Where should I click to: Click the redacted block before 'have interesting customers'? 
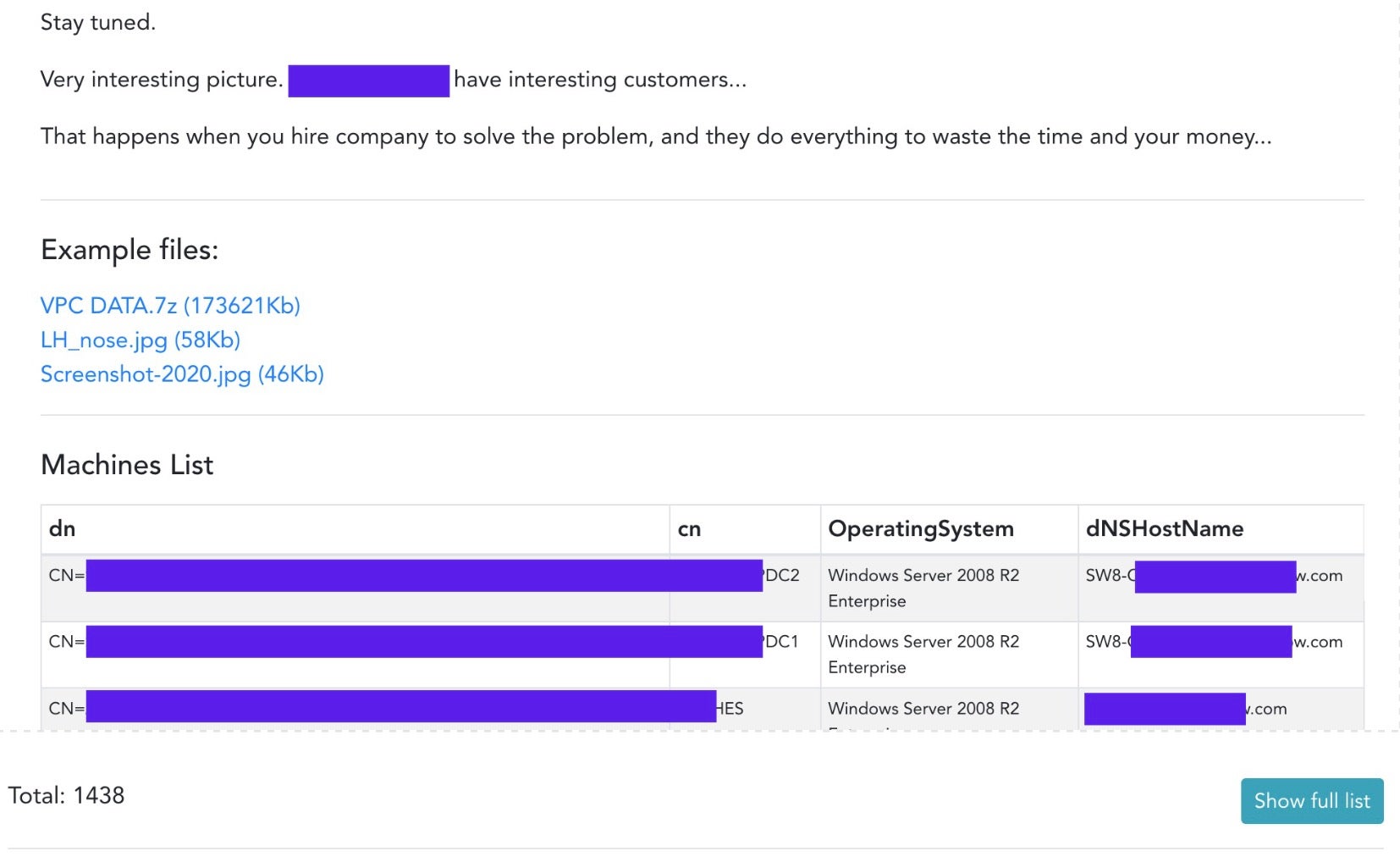coord(368,81)
